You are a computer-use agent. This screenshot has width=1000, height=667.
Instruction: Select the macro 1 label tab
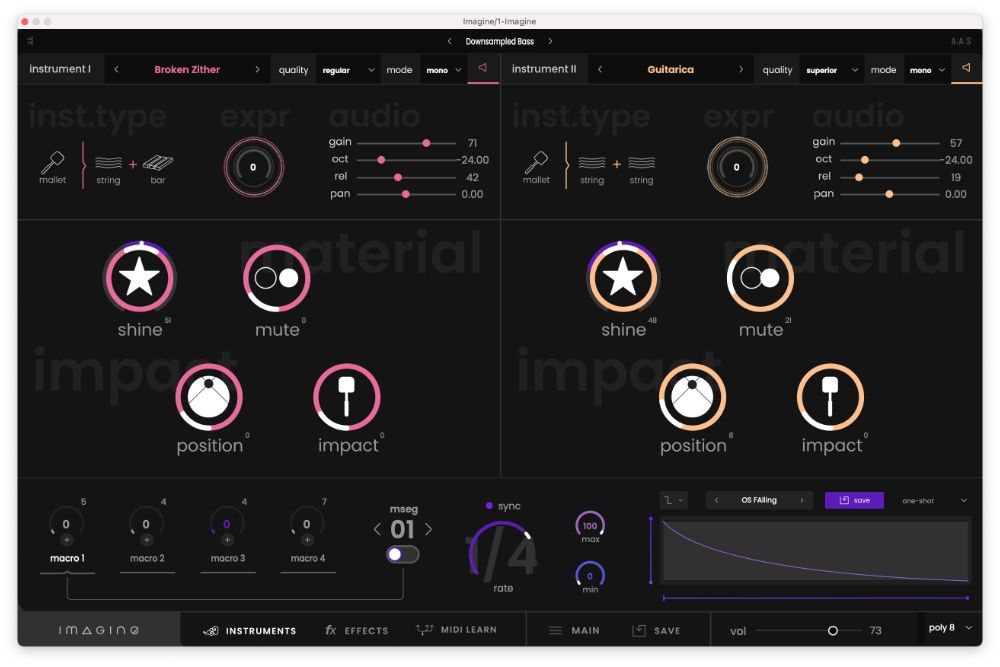coord(67,559)
